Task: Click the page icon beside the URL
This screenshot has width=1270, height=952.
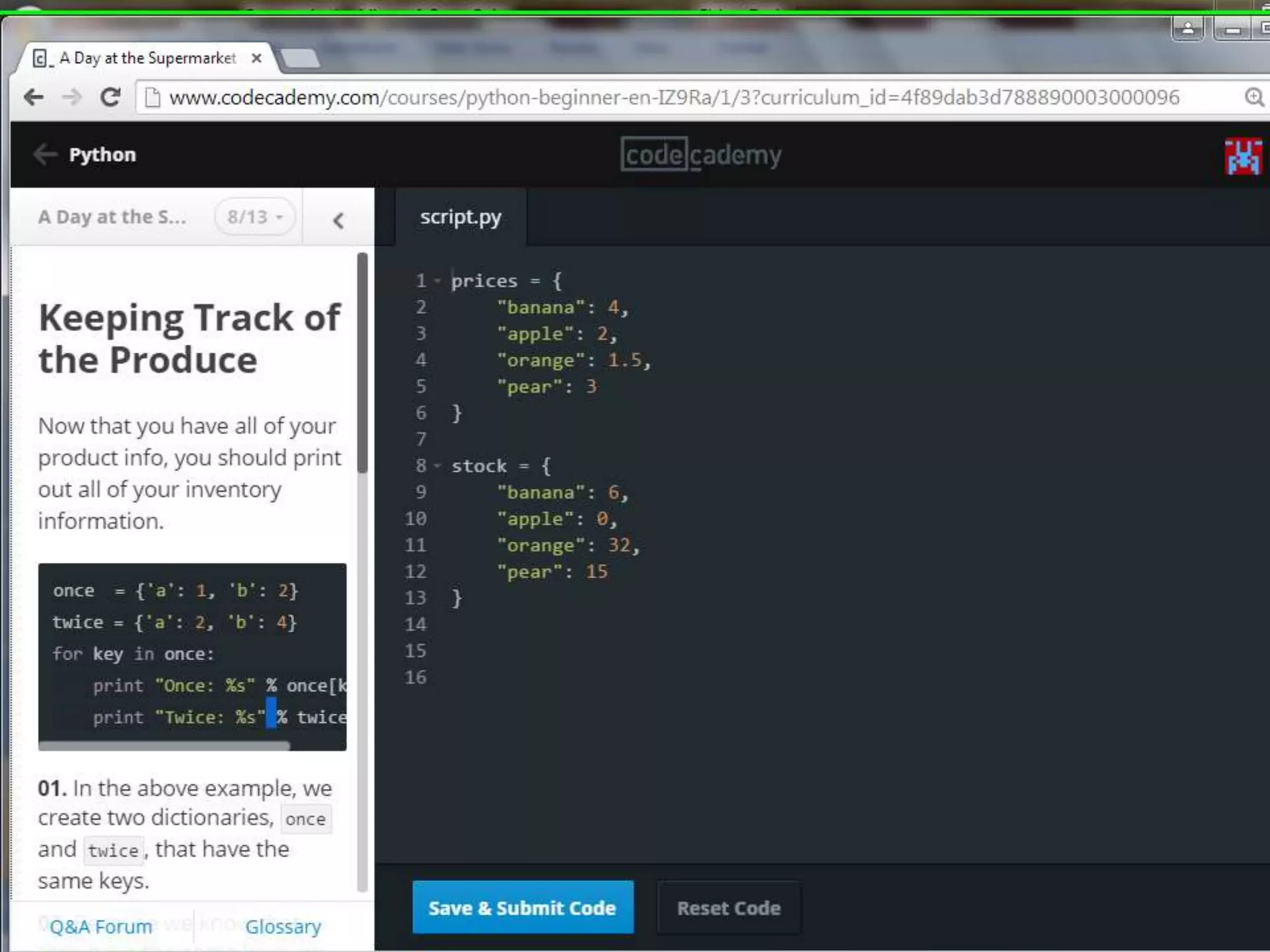Action: tap(153, 97)
